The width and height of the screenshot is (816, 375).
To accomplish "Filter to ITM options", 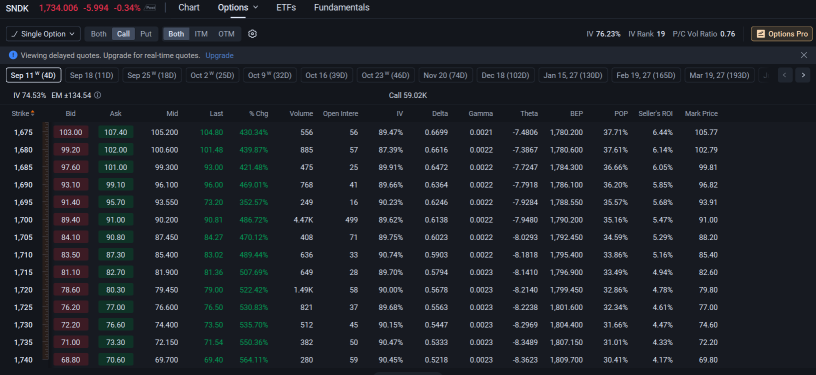I will pyautogui.click(x=201, y=34).
